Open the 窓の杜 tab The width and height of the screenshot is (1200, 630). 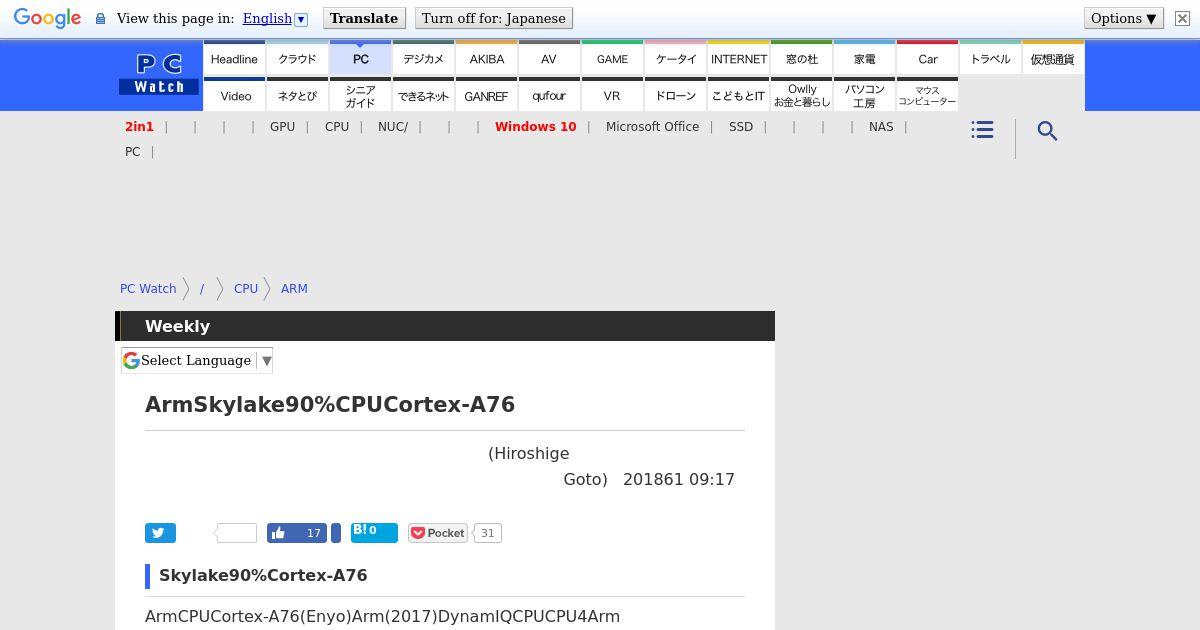(x=801, y=58)
